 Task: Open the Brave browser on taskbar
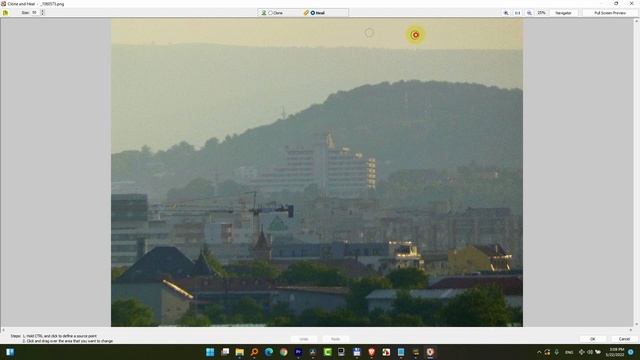371,352
